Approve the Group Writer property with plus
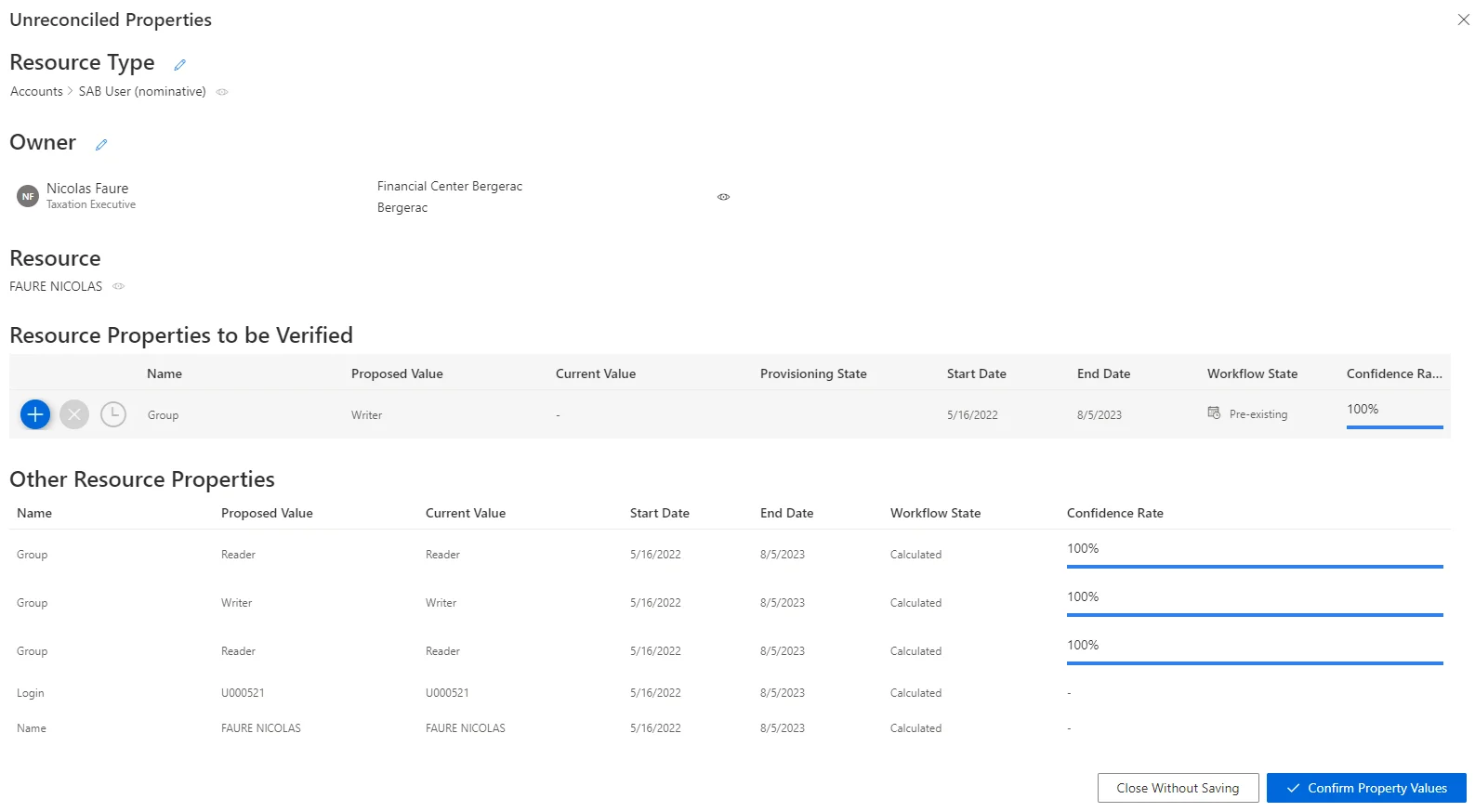1475x812 pixels. click(35, 414)
